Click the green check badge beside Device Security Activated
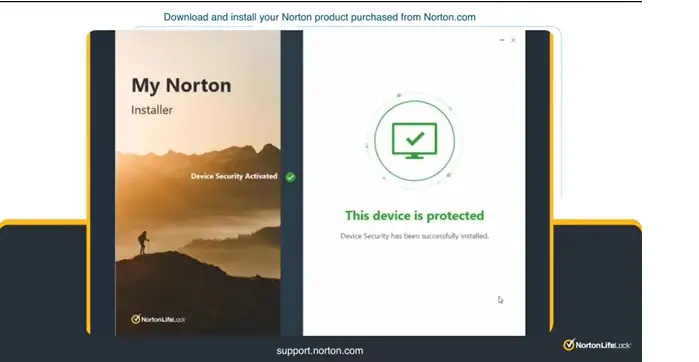The width and height of the screenshot is (699, 362). point(290,177)
